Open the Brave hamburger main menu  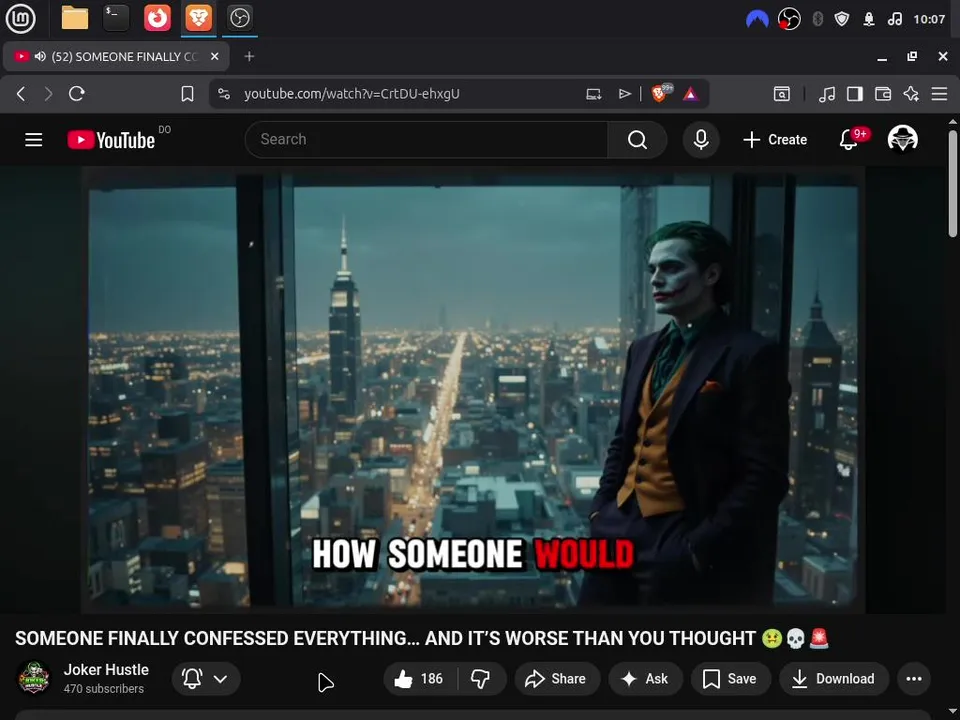939,94
